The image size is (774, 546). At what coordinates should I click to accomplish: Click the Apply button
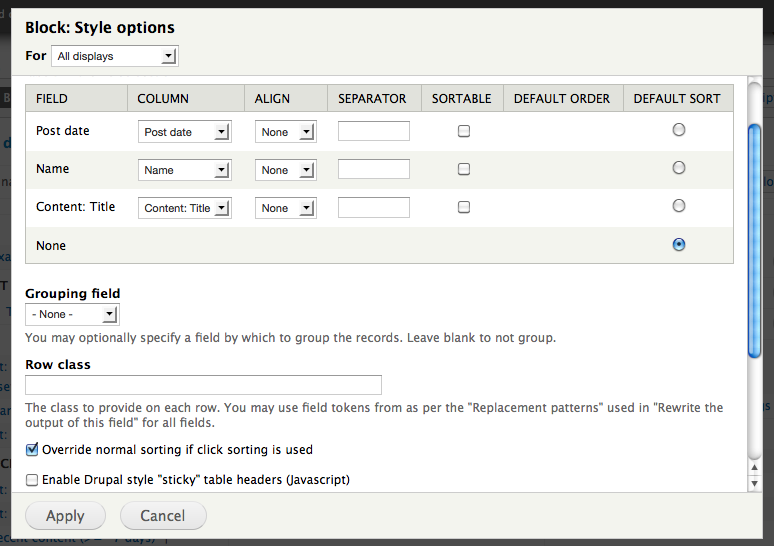(x=66, y=516)
